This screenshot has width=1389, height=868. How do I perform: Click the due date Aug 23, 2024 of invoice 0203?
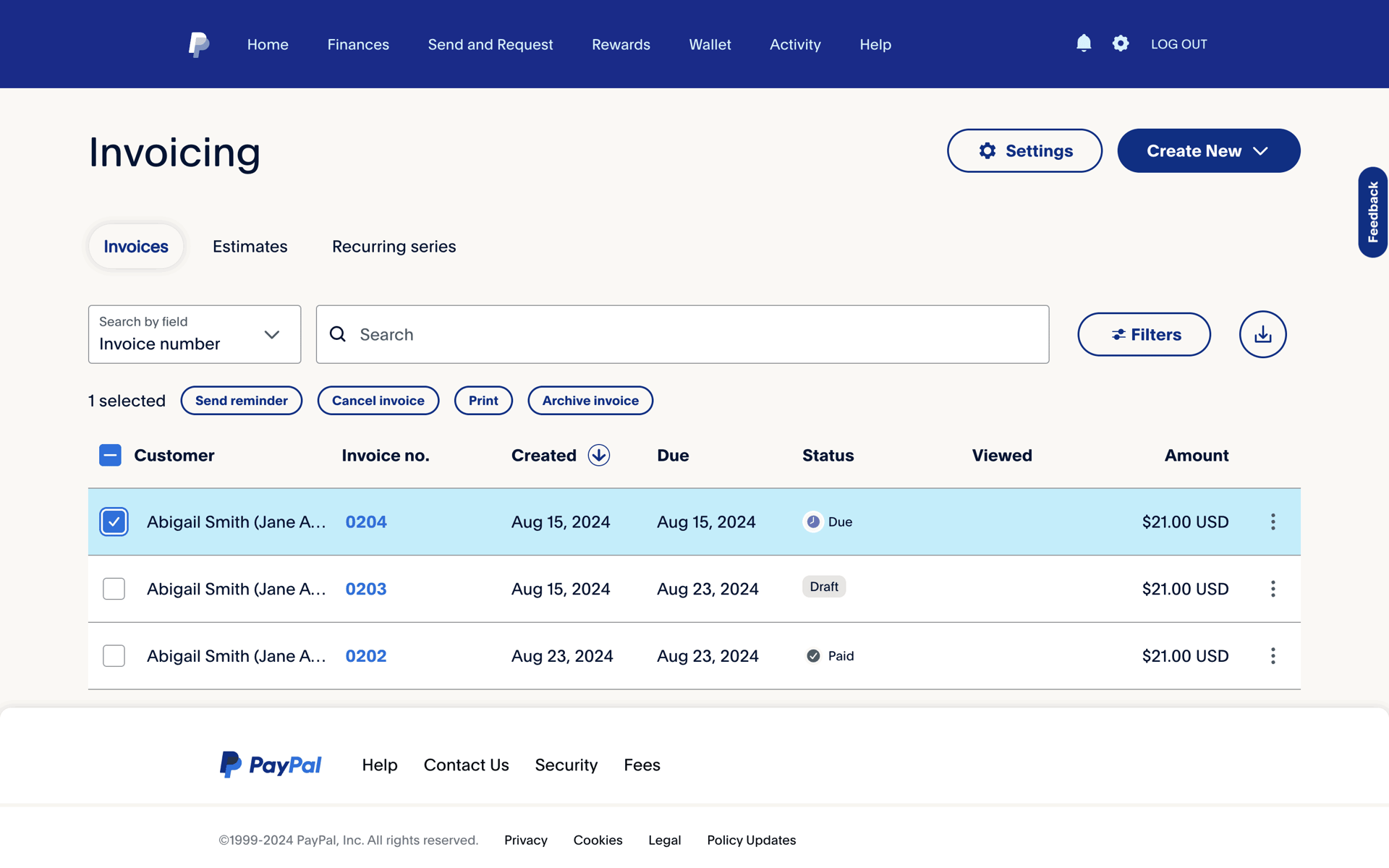coord(708,589)
